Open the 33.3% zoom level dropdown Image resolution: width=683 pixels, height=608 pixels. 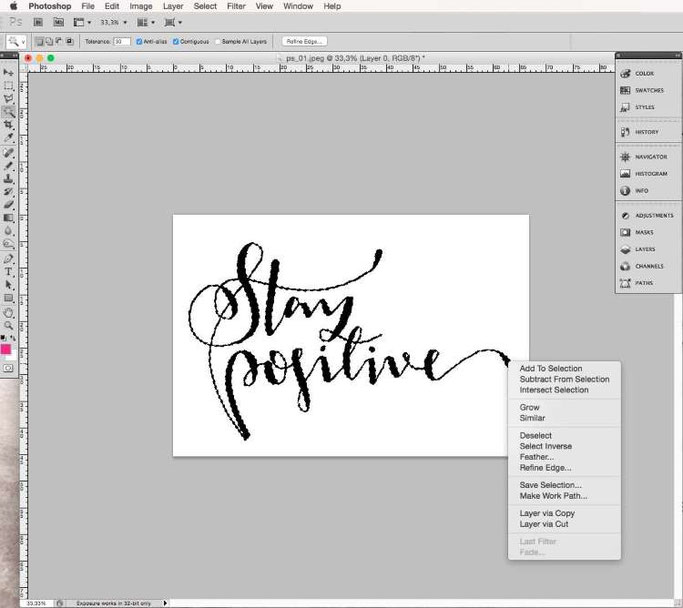pos(113,22)
